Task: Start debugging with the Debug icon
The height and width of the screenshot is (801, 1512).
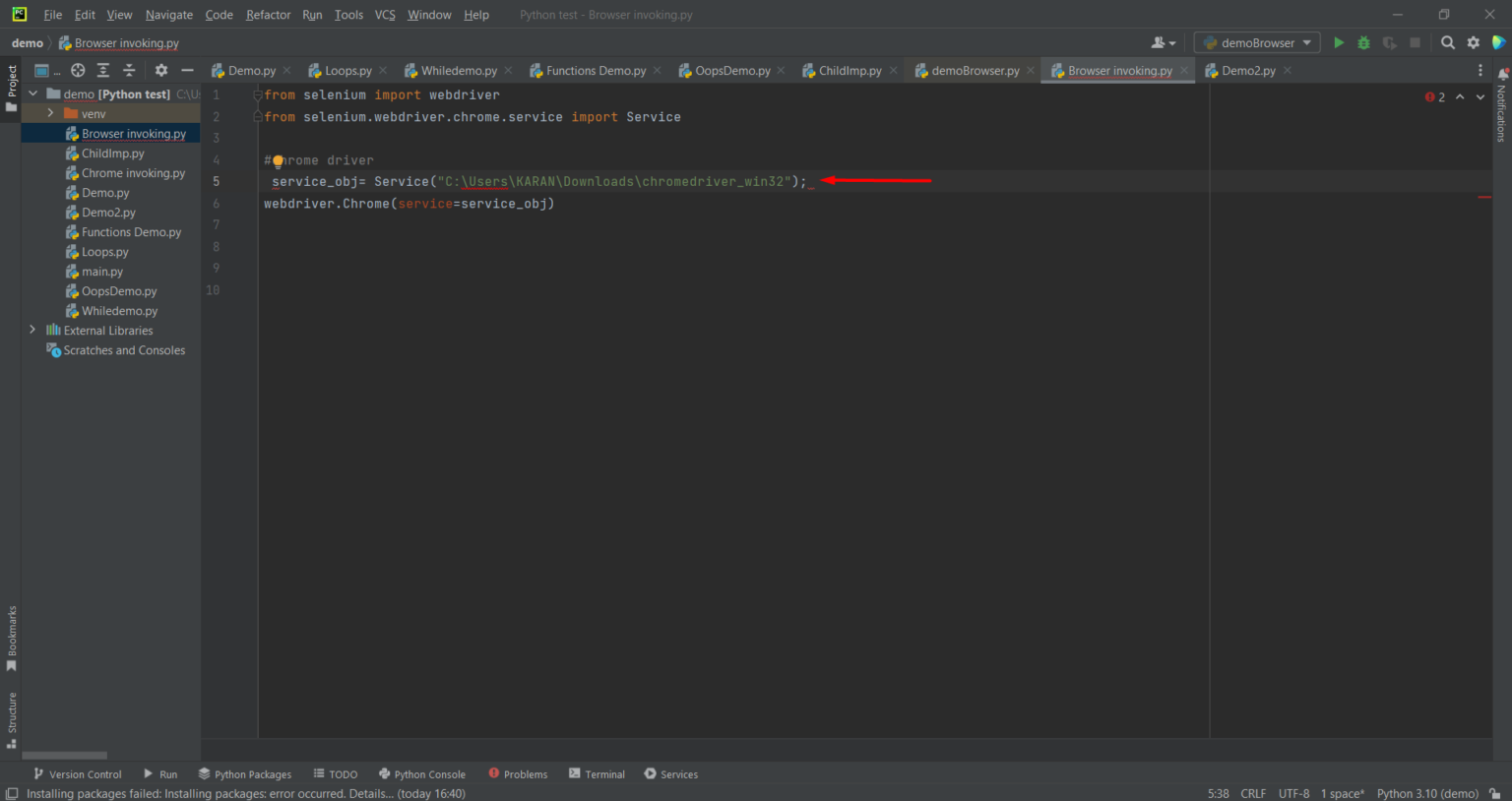Action: coord(1363,42)
